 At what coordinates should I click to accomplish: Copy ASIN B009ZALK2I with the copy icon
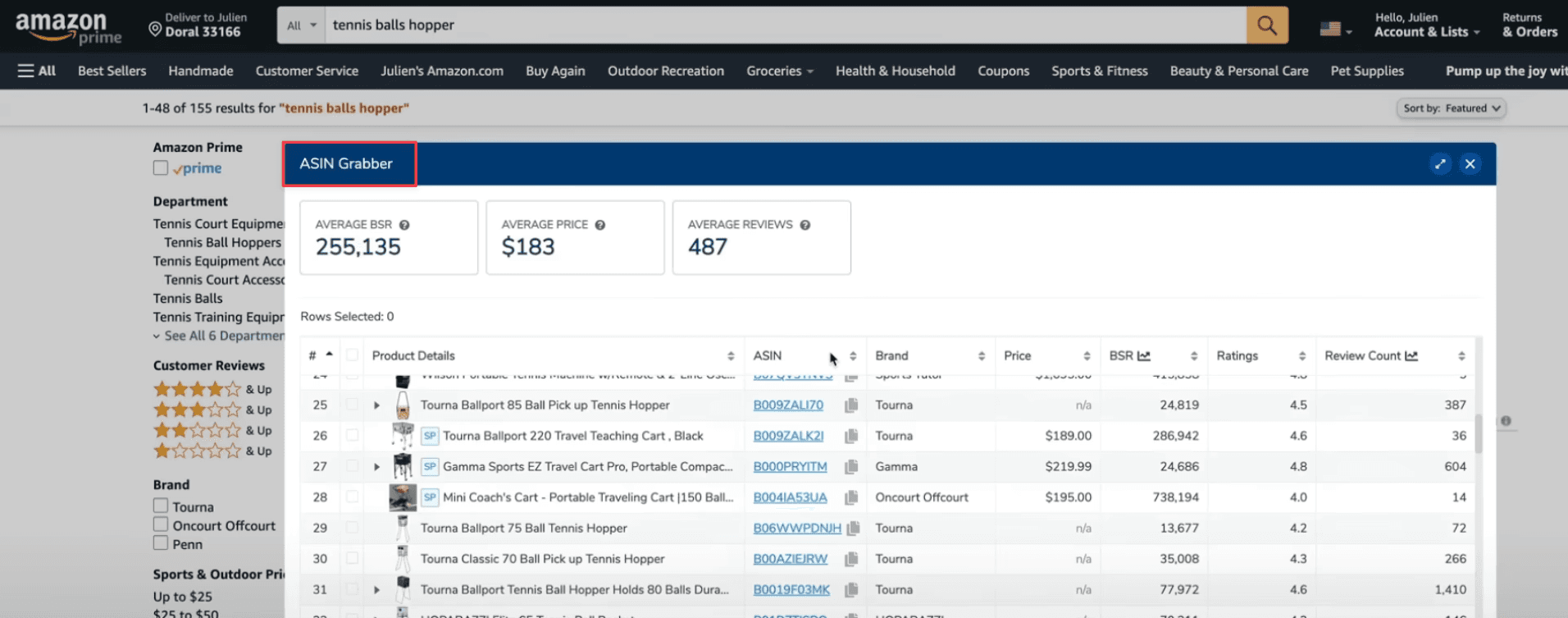pos(851,436)
